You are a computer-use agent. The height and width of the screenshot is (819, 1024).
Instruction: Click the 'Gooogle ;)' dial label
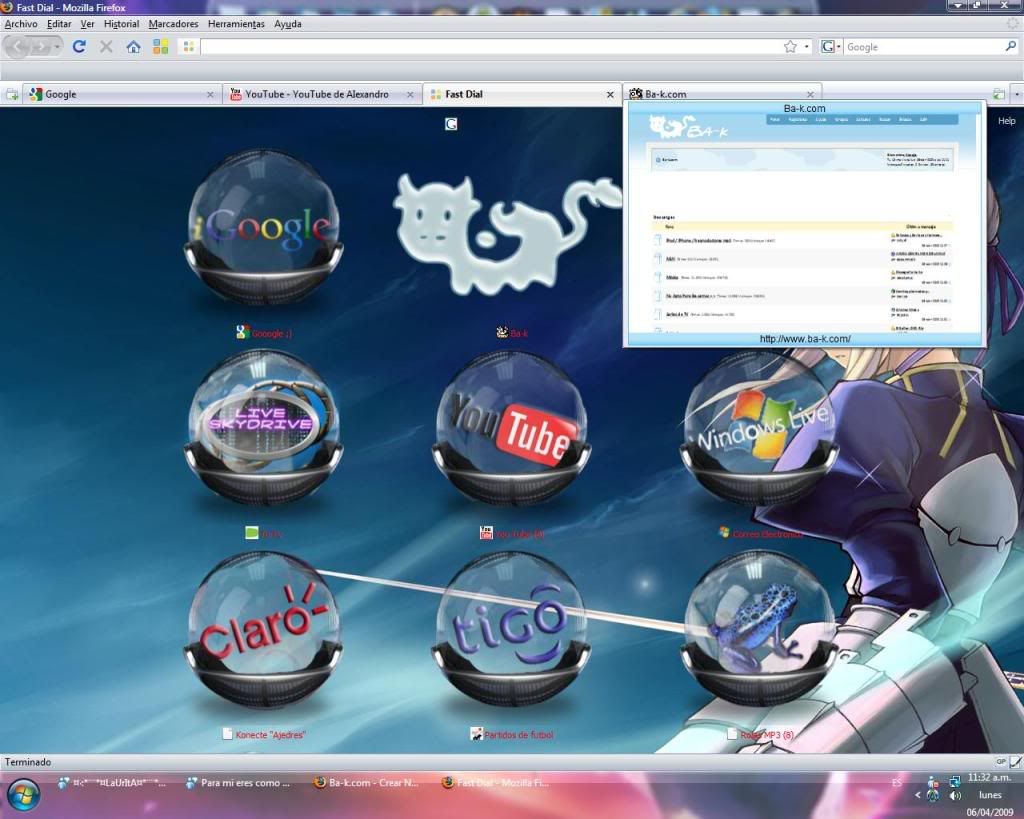(x=271, y=334)
